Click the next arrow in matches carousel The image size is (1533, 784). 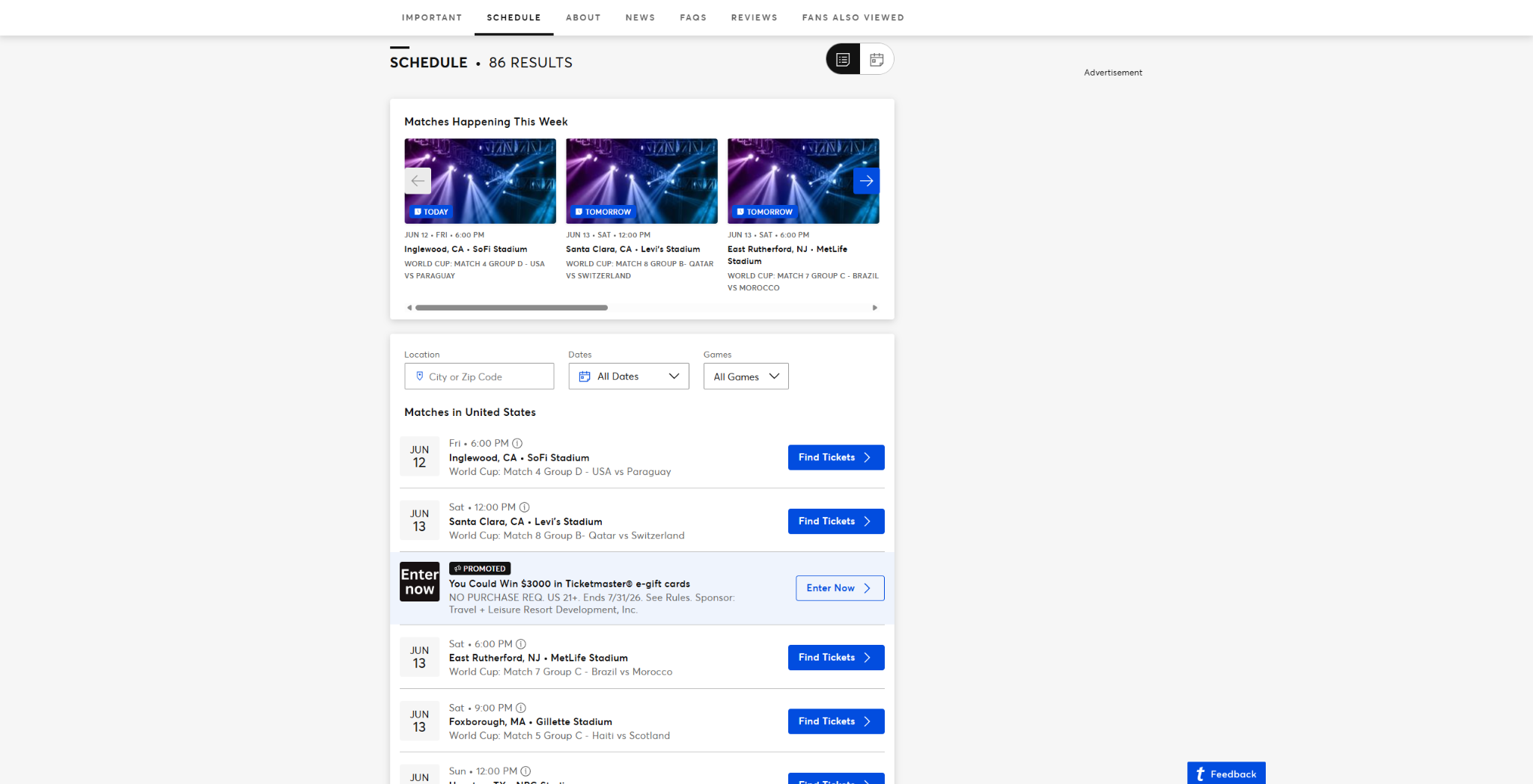866,181
